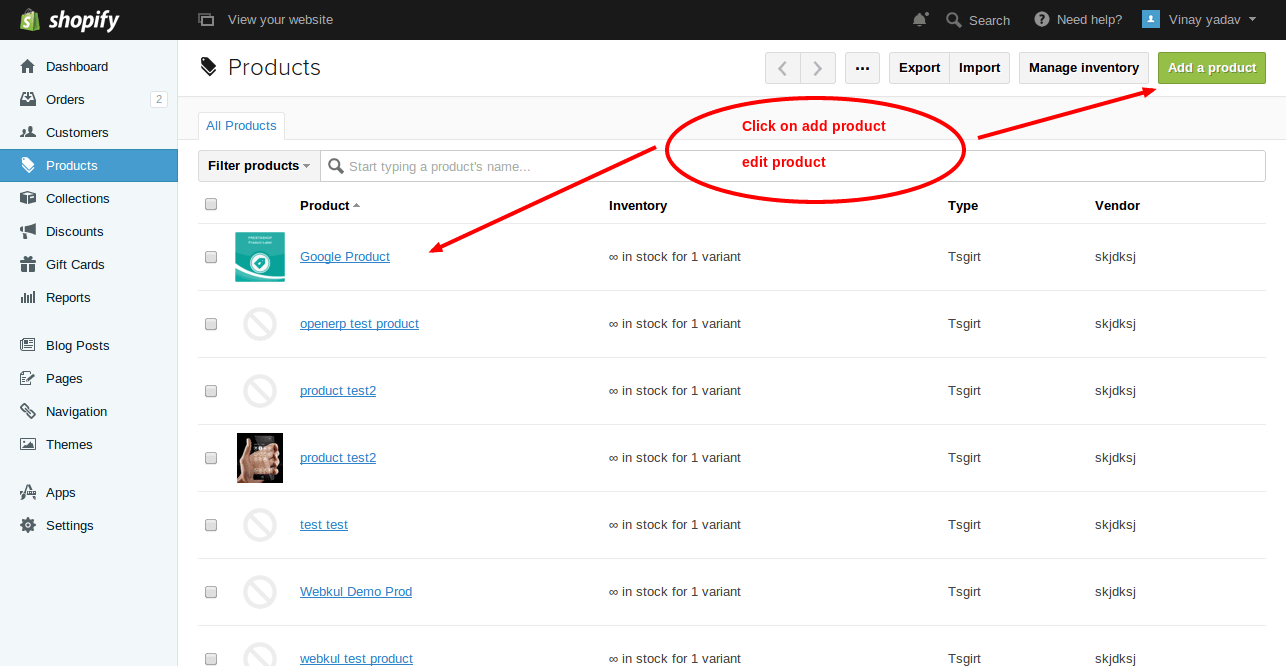The height and width of the screenshot is (666, 1286).
Task: Click the Add a product button
Action: pos(1212,68)
